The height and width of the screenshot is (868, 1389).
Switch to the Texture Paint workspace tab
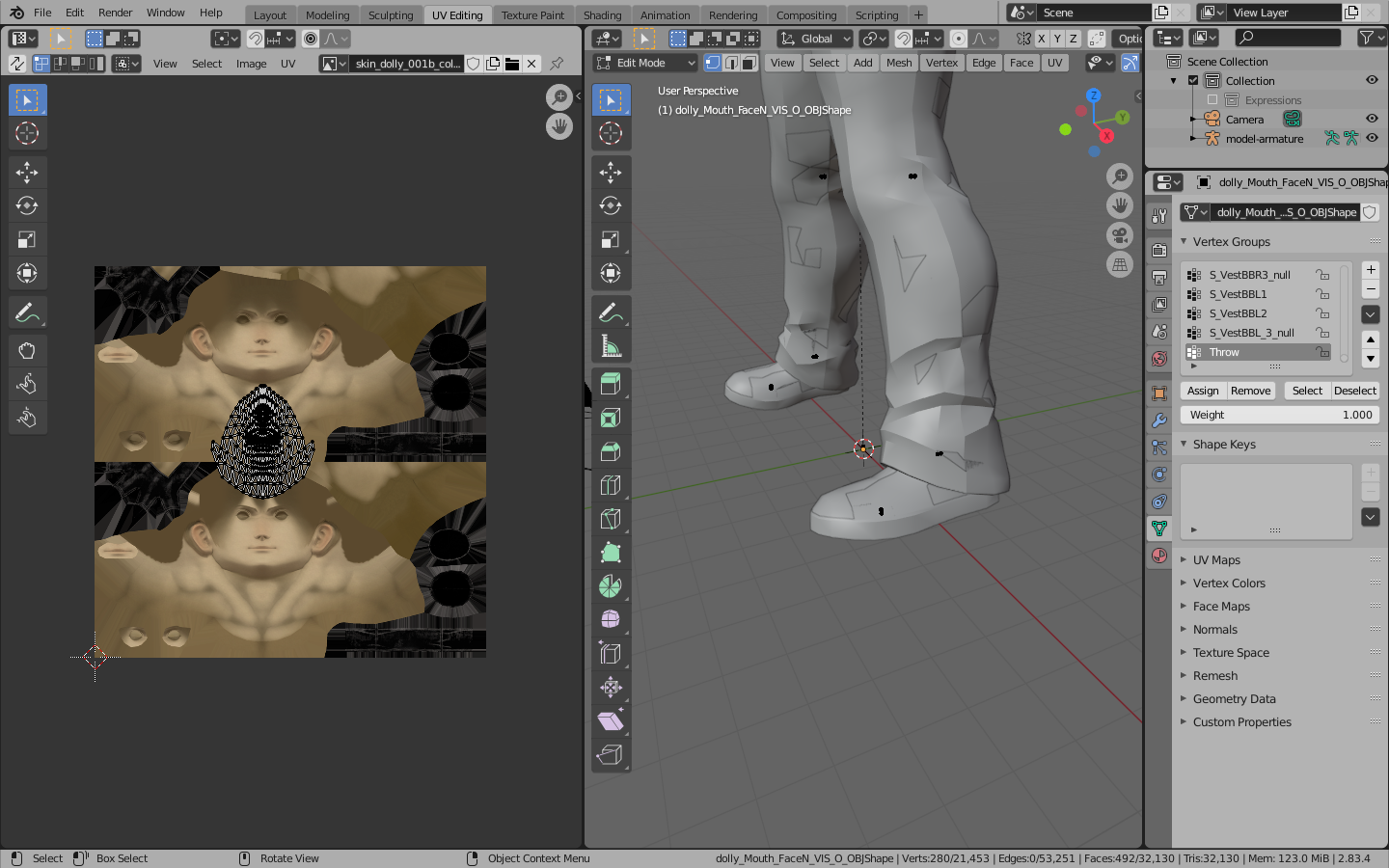pos(532,14)
